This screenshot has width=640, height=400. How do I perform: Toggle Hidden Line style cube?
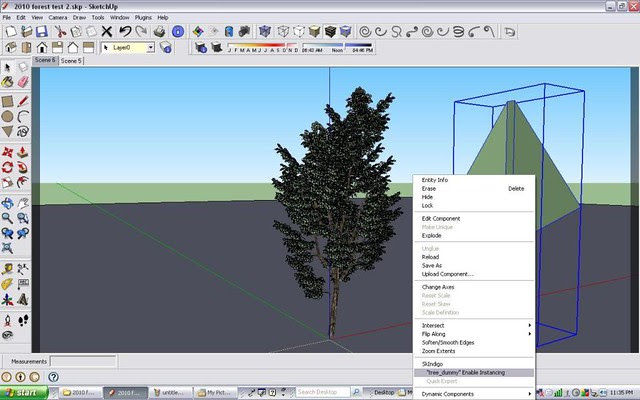pos(299,31)
